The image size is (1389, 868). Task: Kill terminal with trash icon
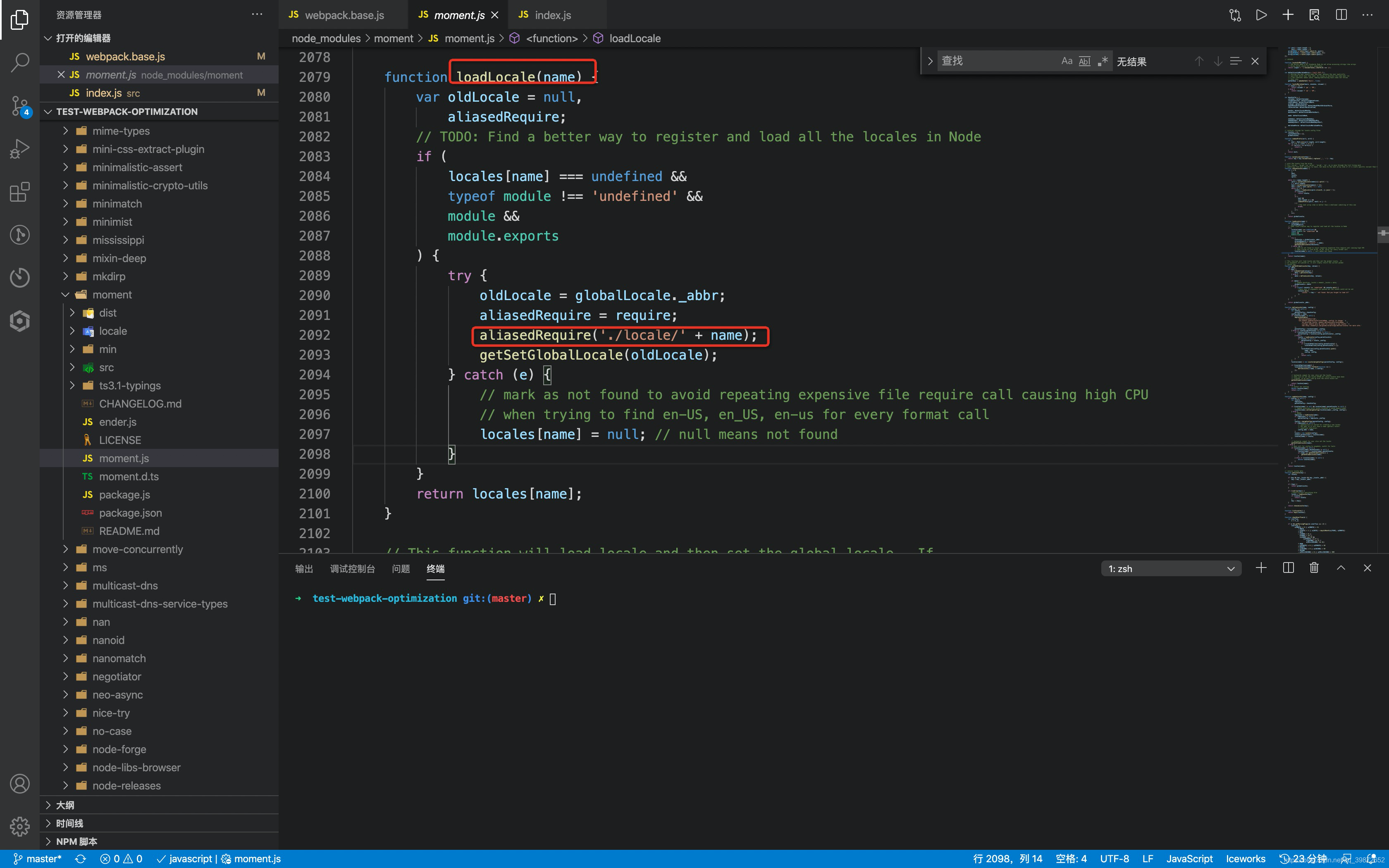[1314, 568]
